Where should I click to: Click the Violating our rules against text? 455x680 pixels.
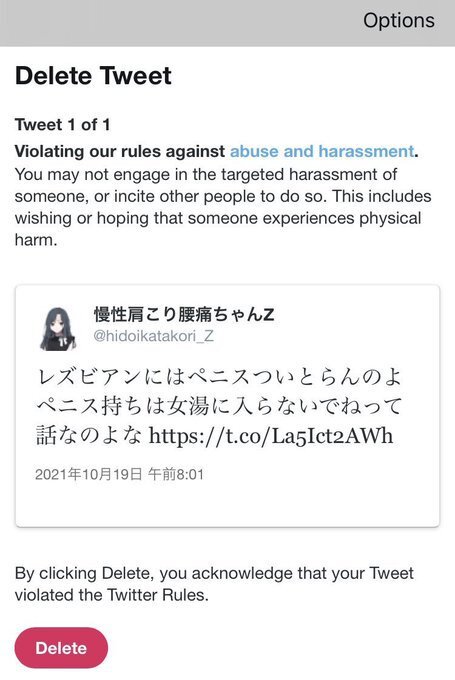click(x=120, y=151)
